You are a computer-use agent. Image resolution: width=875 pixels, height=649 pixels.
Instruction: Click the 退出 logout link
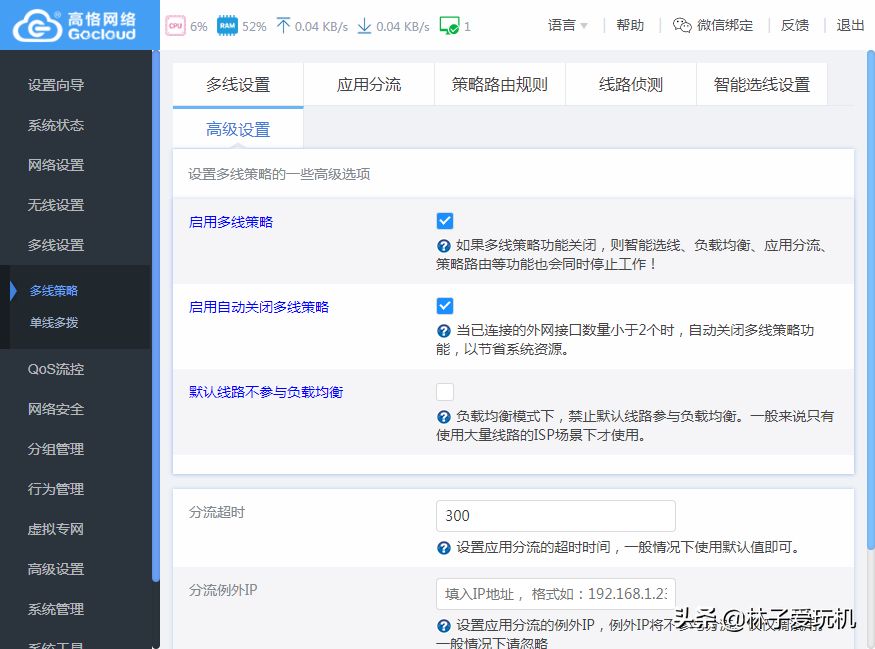[x=850, y=26]
